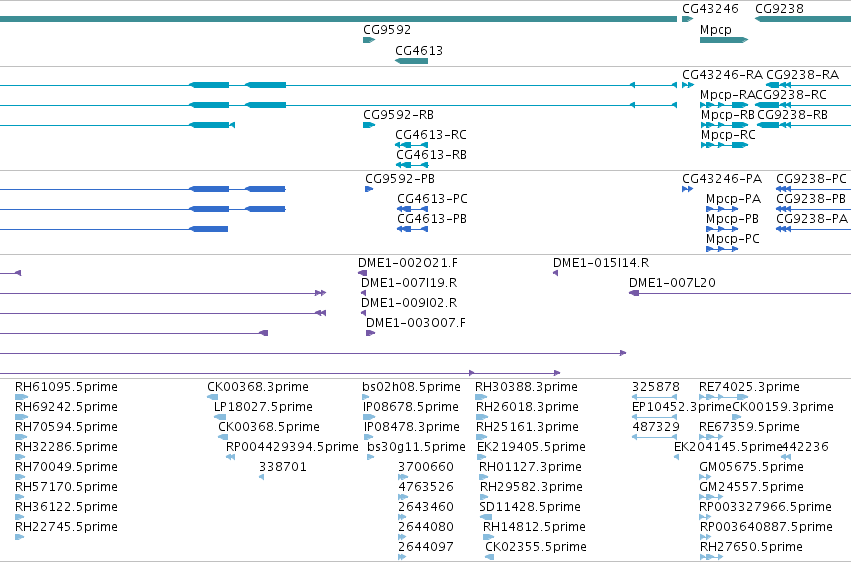851x562 pixels.
Task: Click the CG43246-RA transcript label
Action: (722, 74)
